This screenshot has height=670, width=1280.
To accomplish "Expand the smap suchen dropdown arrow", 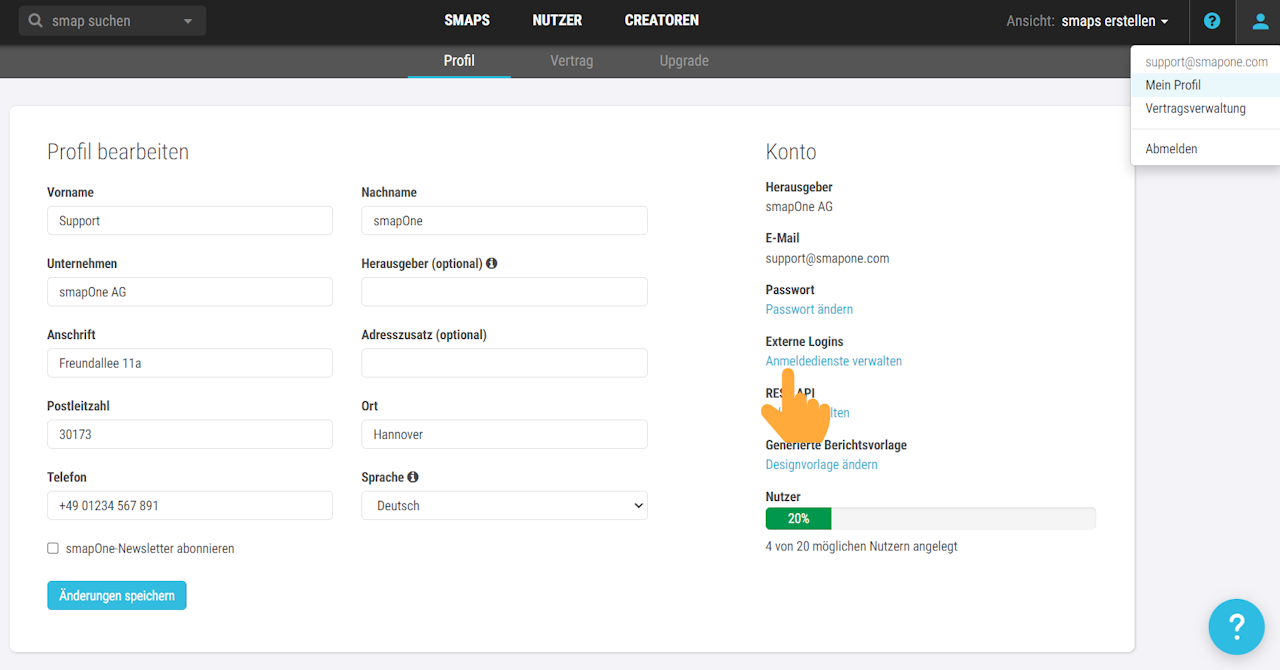I will (188, 21).
